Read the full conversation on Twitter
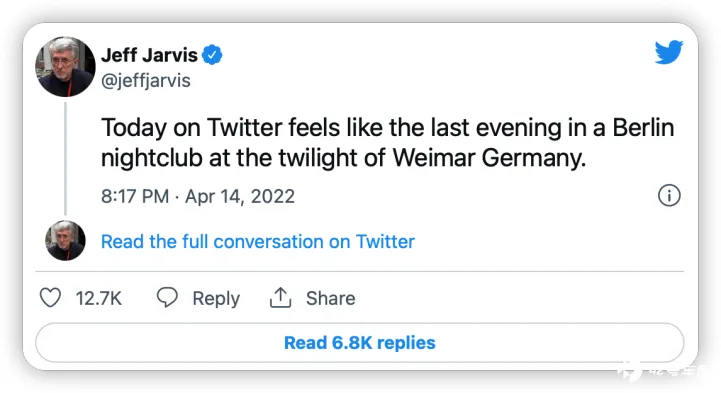 tap(258, 242)
